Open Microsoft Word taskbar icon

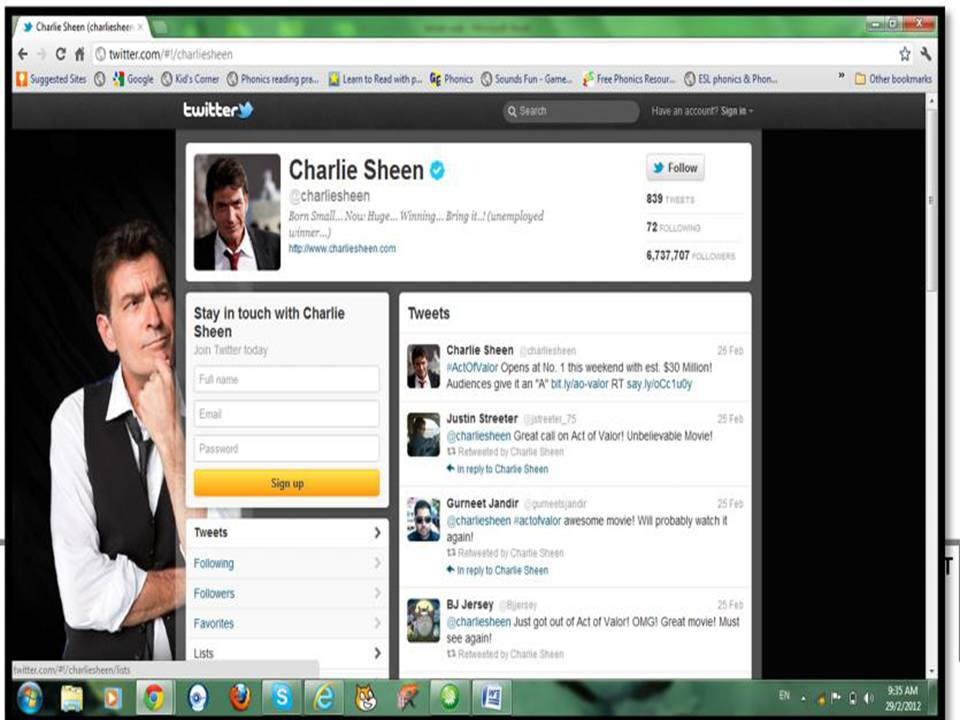point(491,698)
